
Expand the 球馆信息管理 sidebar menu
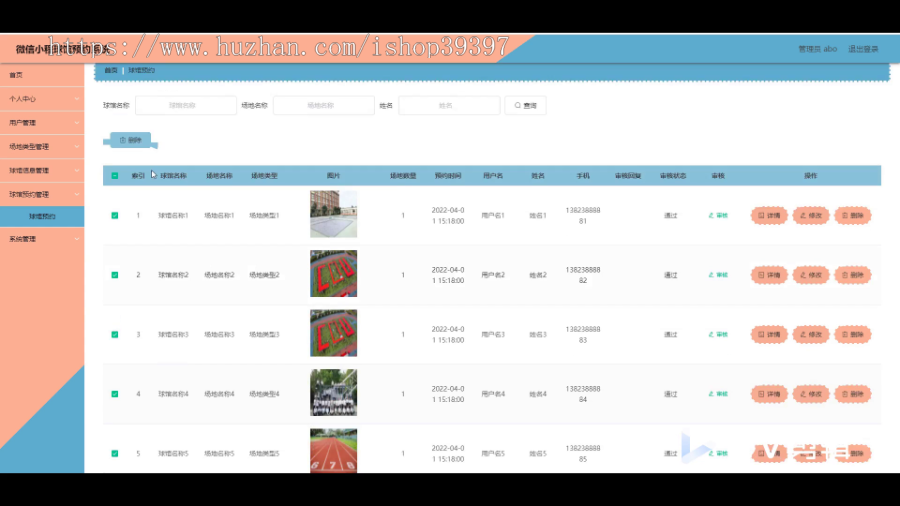42,170
